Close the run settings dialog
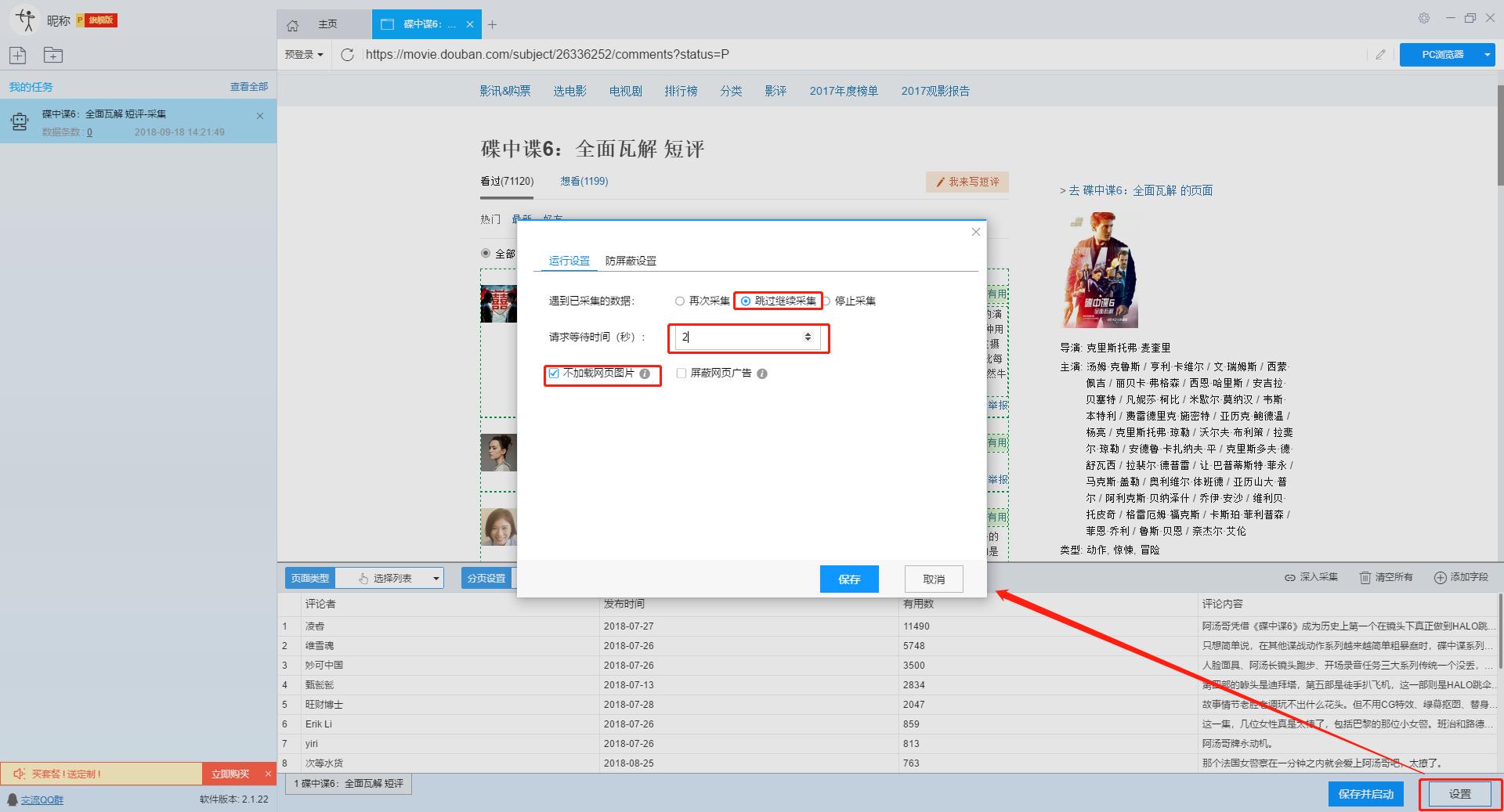The height and width of the screenshot is (812, 1504). [x=975, y=232]
